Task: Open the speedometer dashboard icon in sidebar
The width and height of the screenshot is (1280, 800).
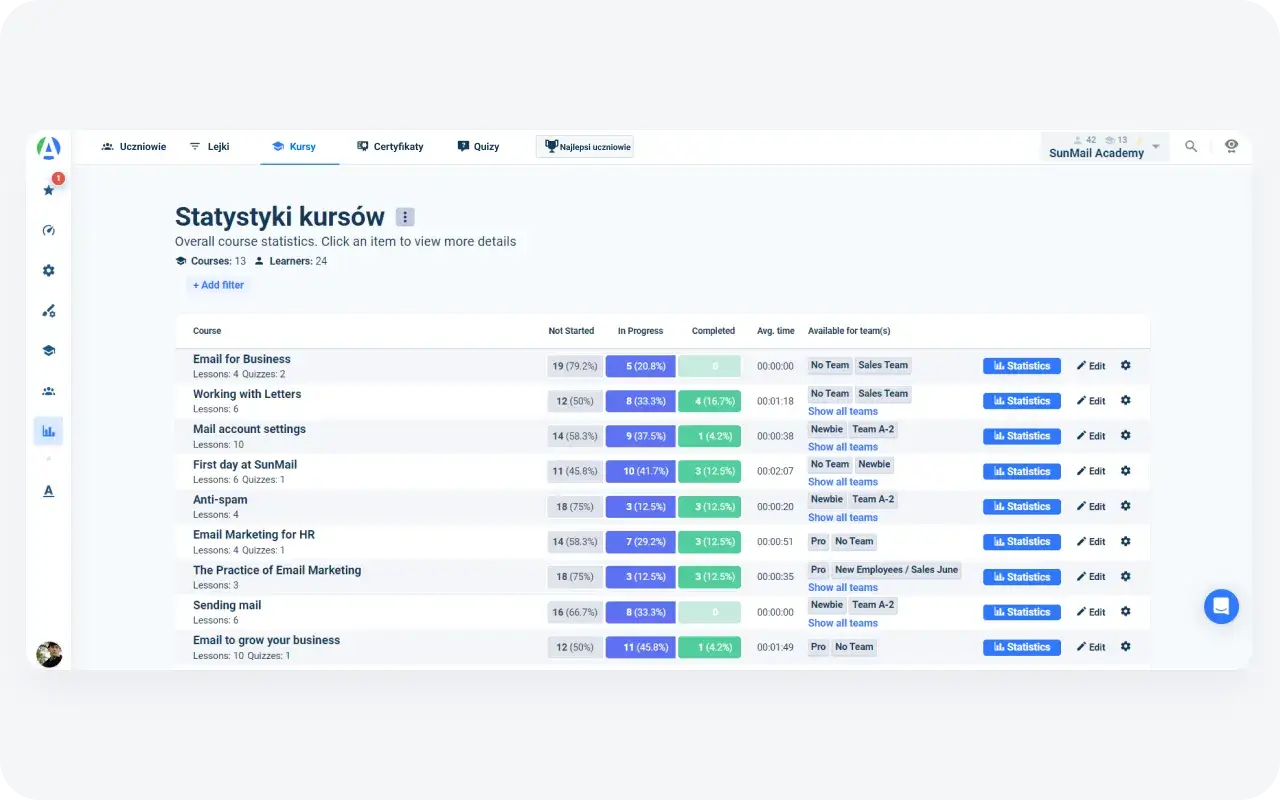Action: 49,230
